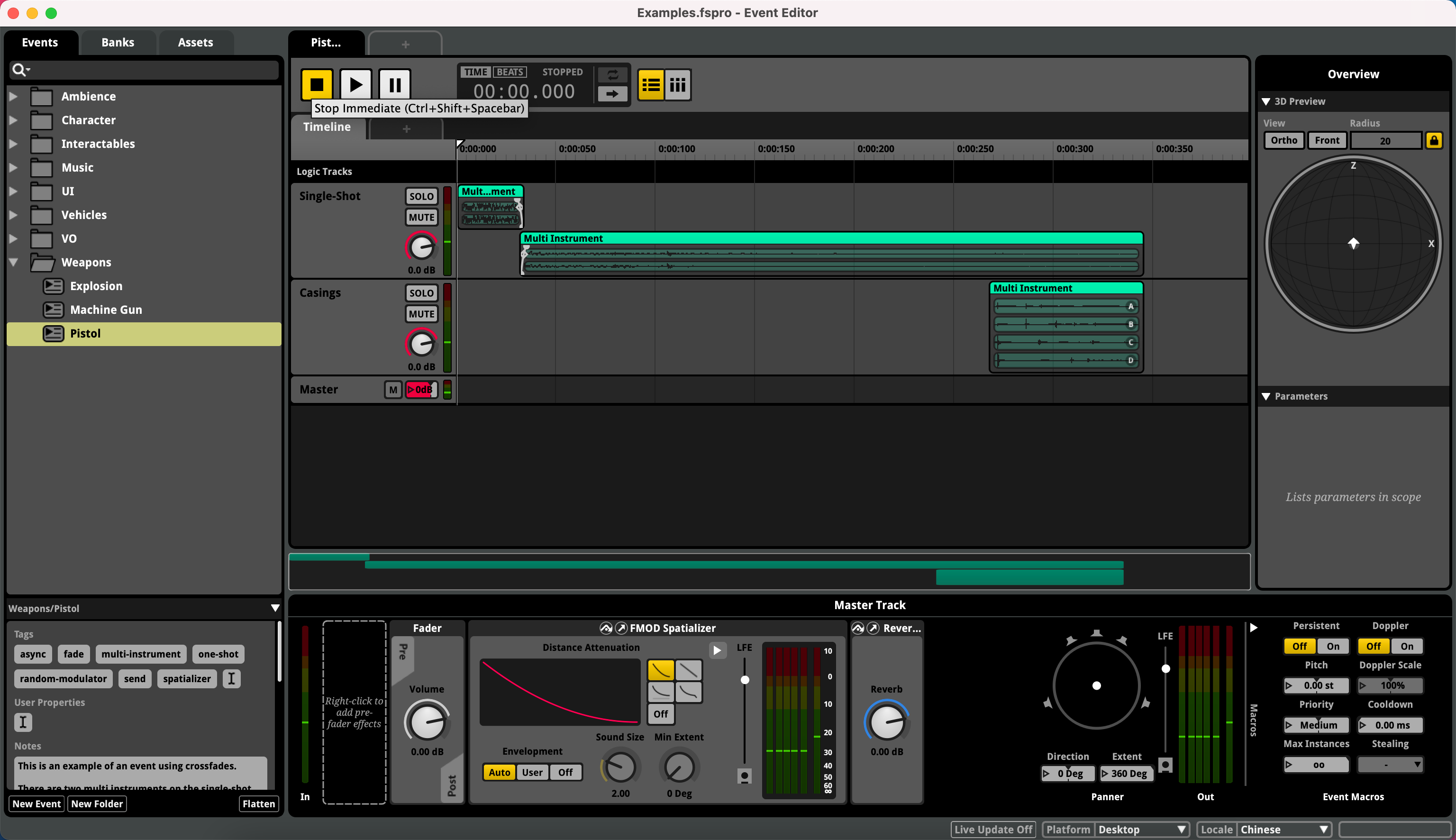
Task: Click the Flatten button
Action: [258, 803]
